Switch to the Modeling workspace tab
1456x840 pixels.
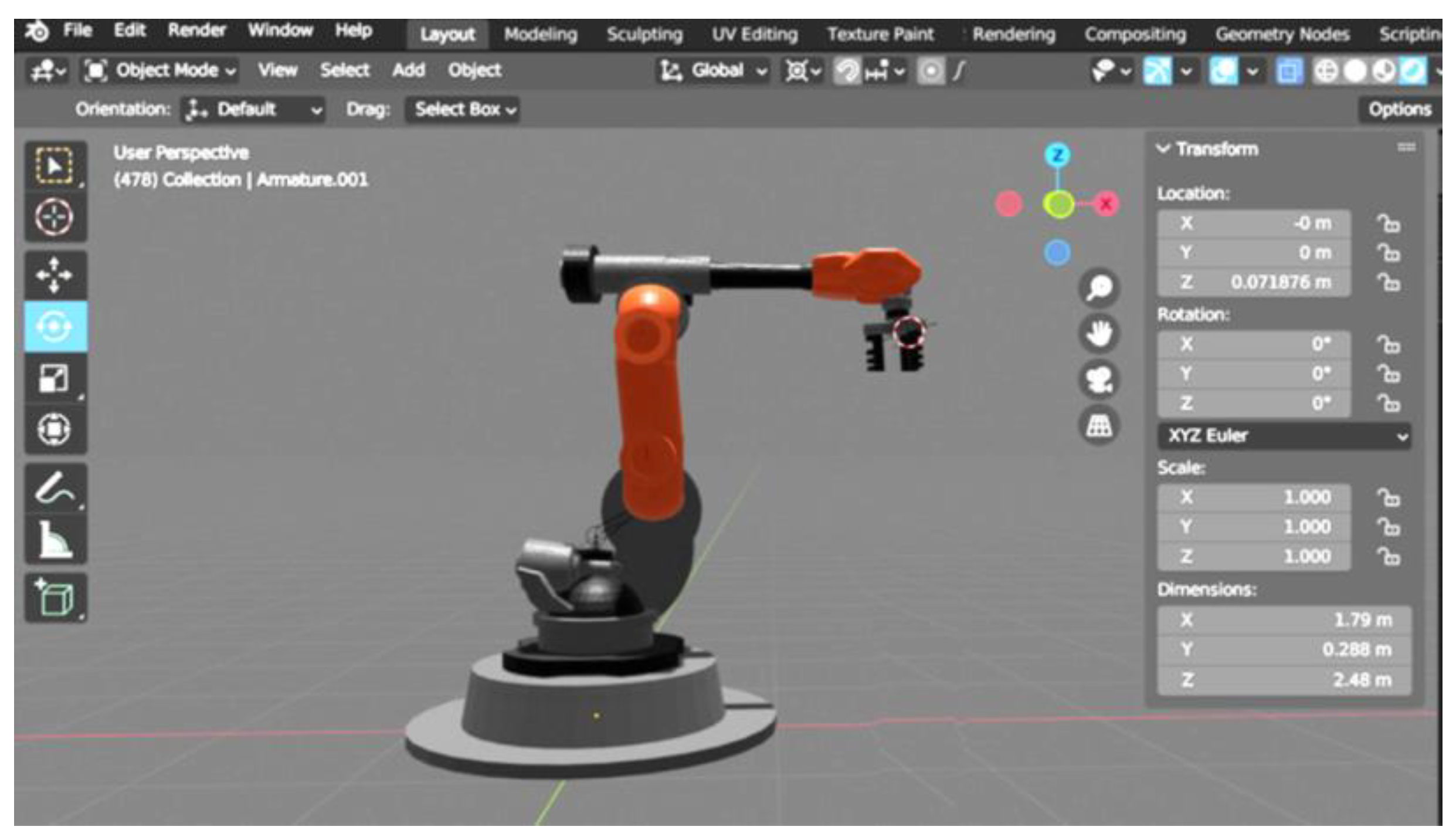pos(540,35)
